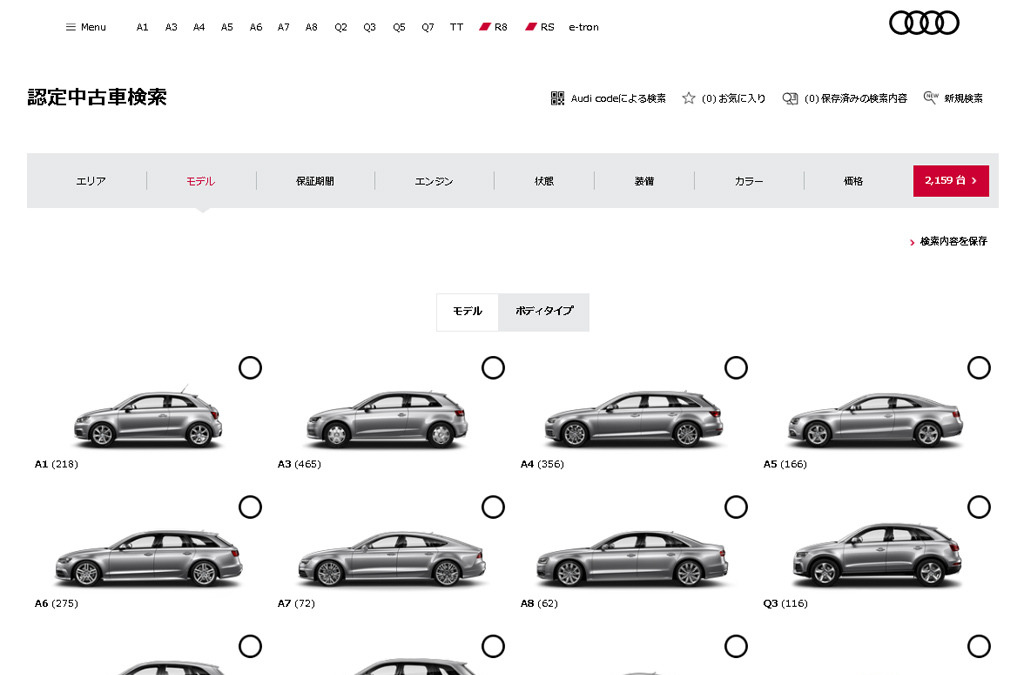
Task: Open the 価格 filter tab
Action: tap(853, 181)
